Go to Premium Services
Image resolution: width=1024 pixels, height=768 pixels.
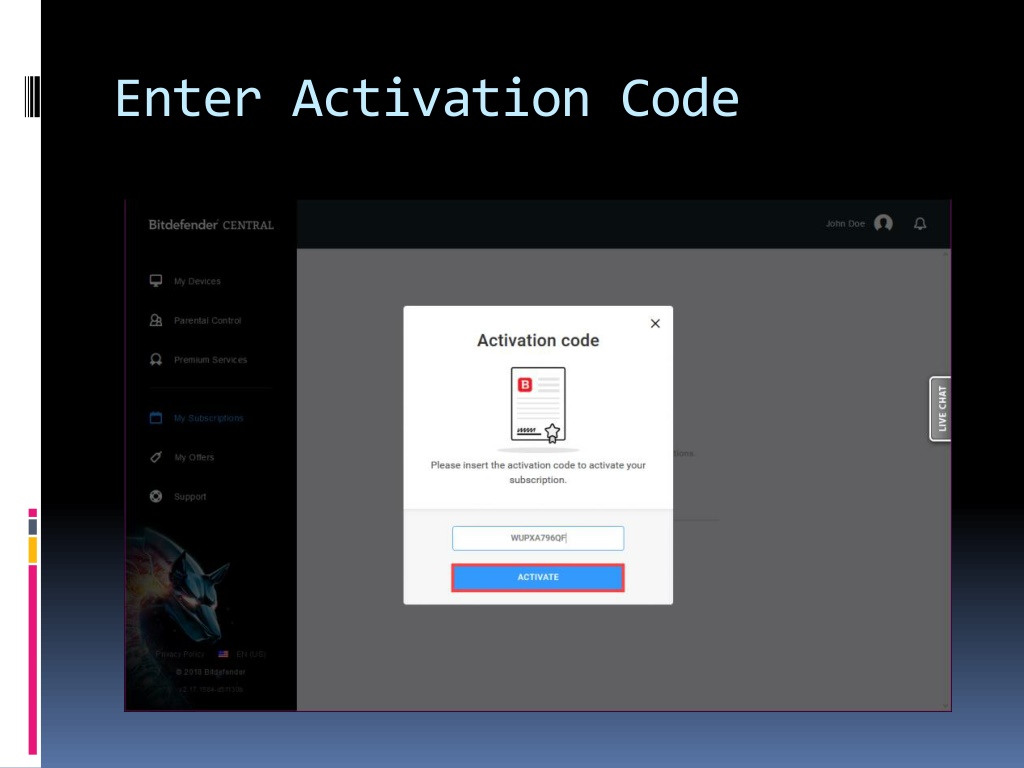(210, 360)
